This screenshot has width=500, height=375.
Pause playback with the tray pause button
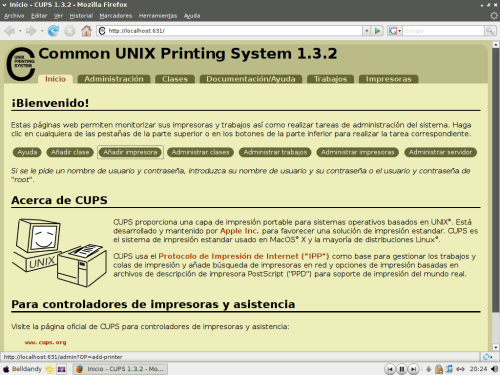pos(402,369)
